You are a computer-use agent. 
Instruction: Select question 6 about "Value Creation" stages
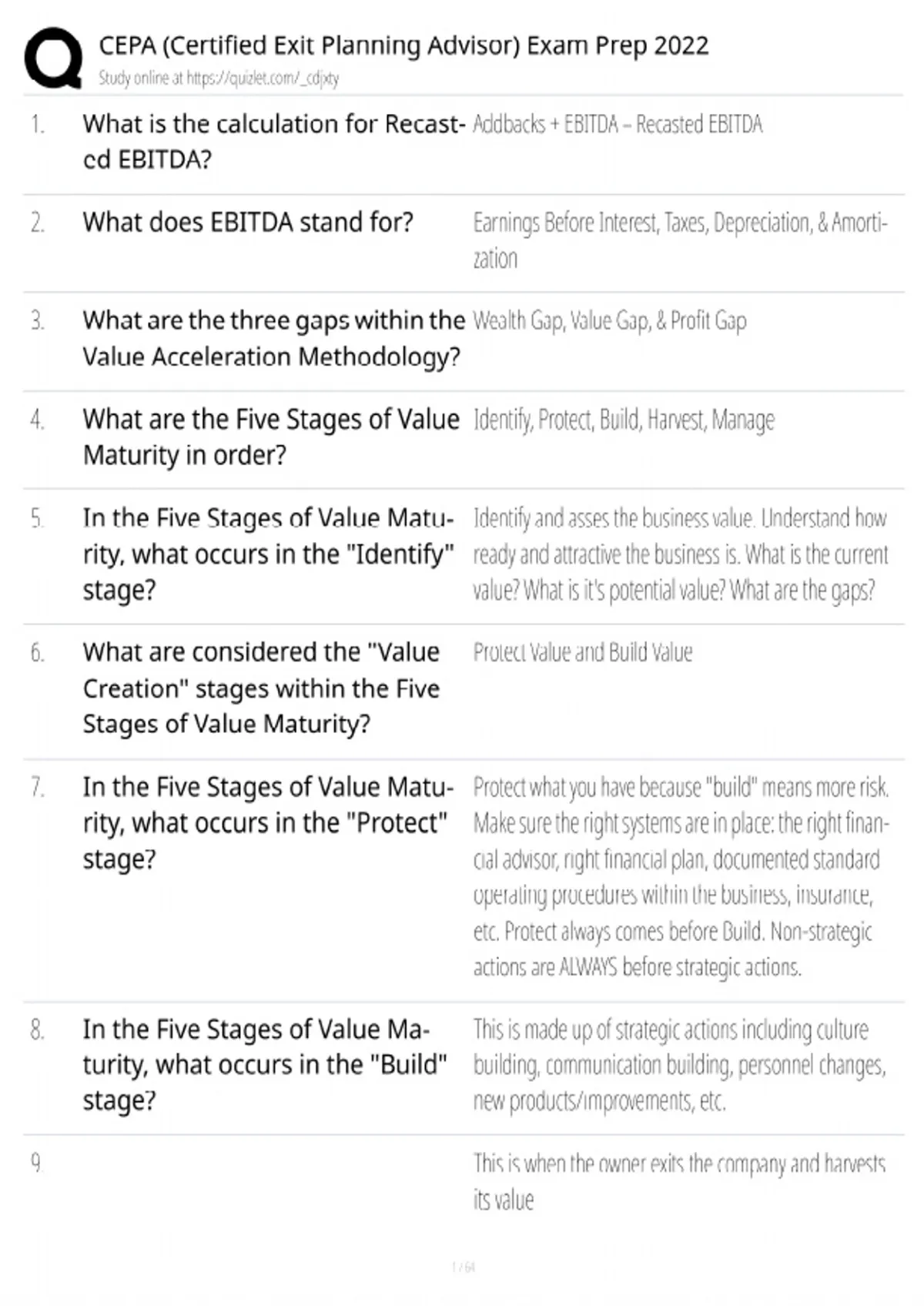tap(262, 688)
